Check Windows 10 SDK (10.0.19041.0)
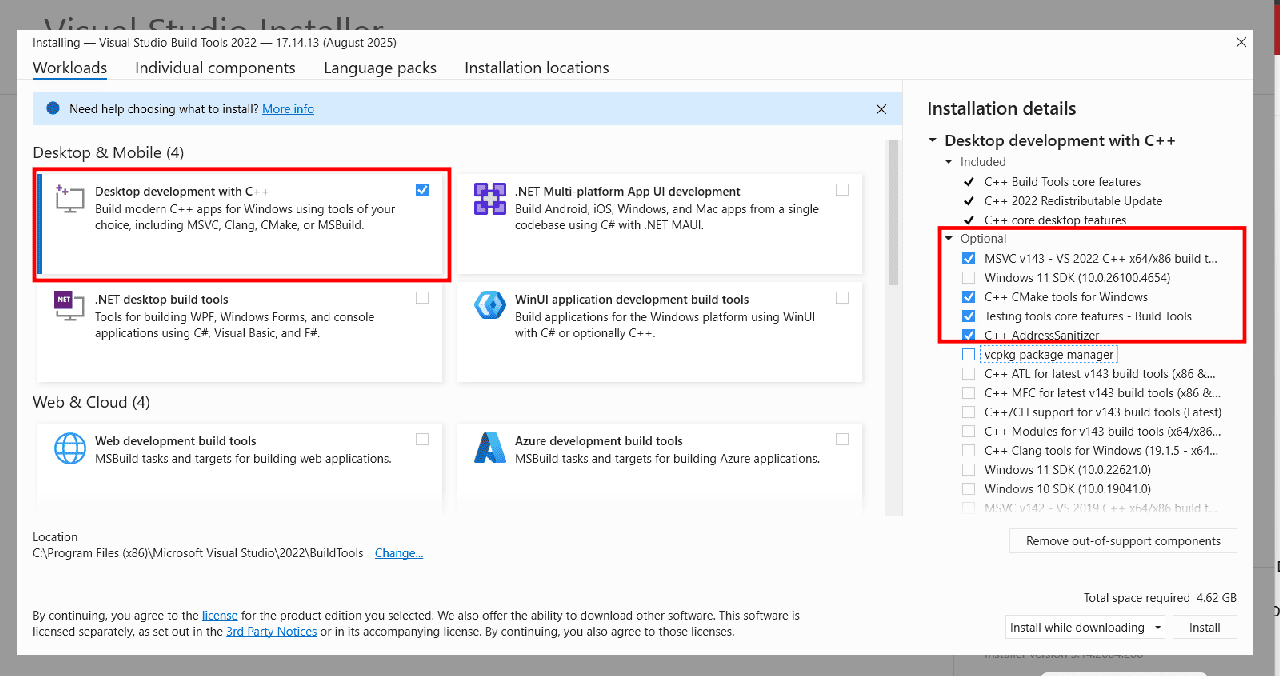Viewport: 1280px width, 676px height. [x=968, y=489]
